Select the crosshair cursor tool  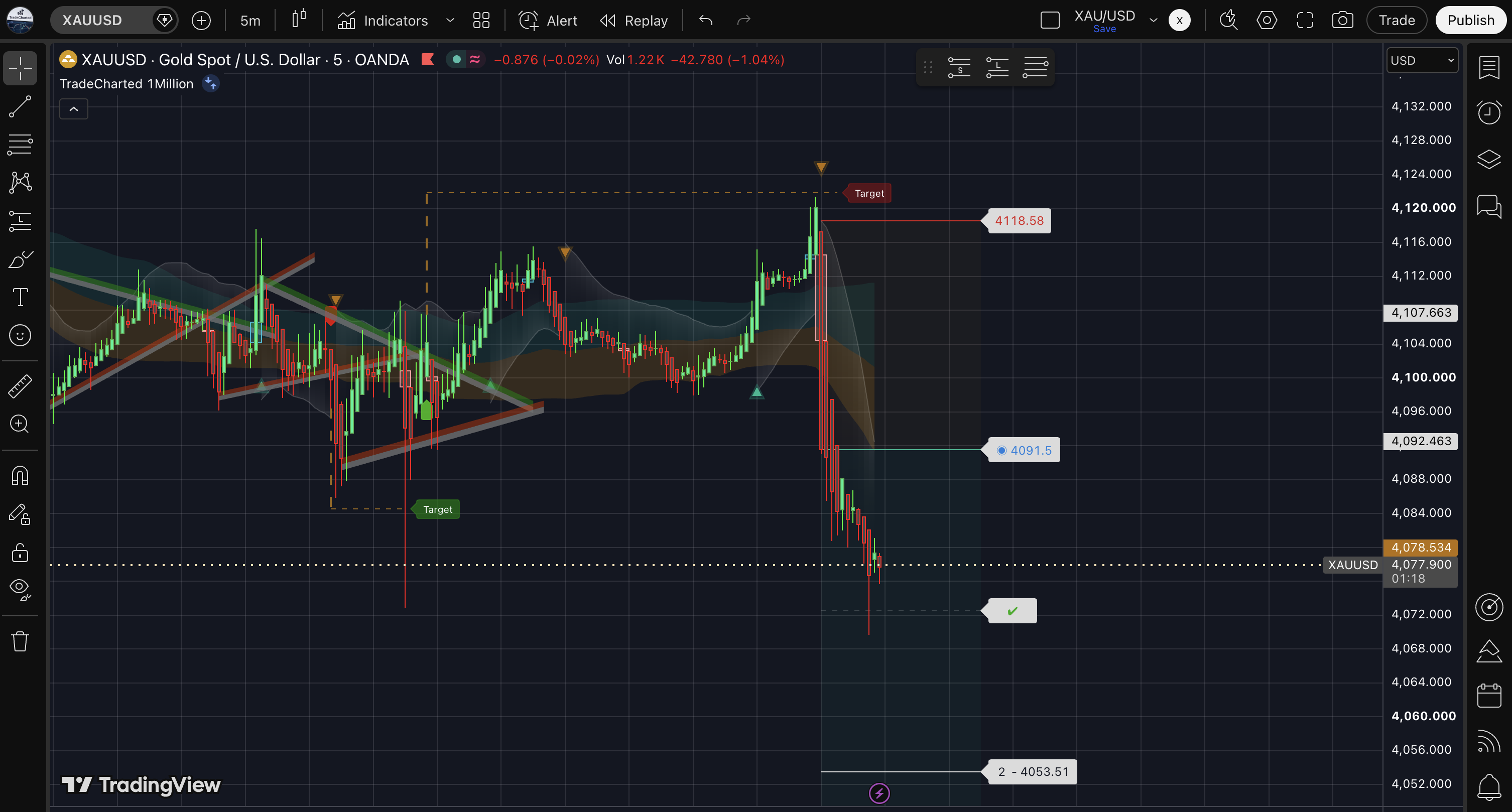click(x=20, y=68)
